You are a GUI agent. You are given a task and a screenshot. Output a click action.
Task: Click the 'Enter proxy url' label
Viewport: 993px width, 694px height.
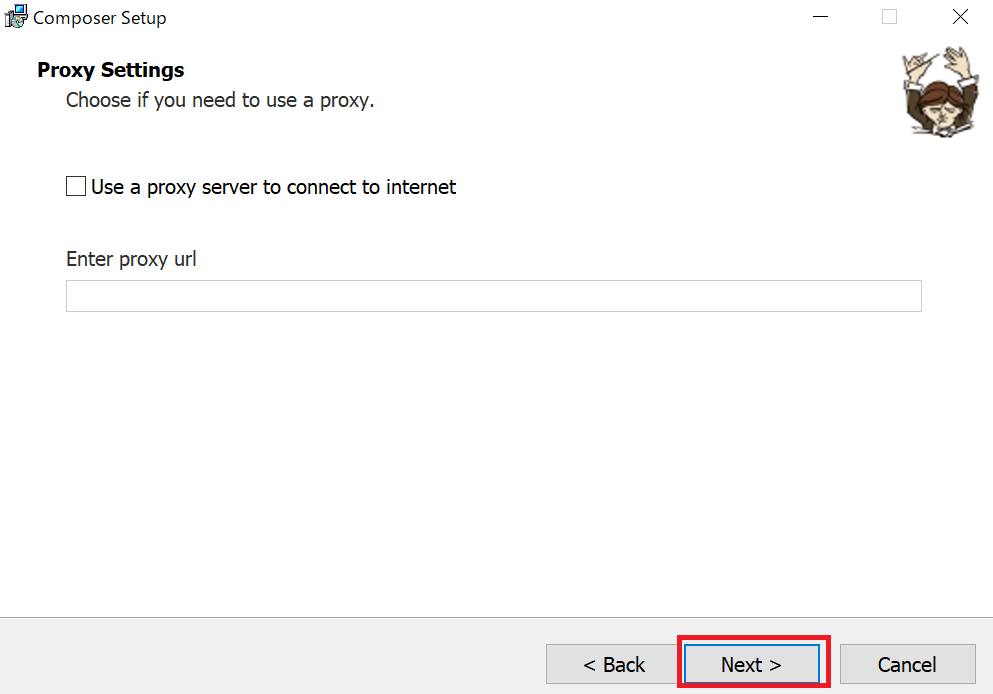click(131, 259)
